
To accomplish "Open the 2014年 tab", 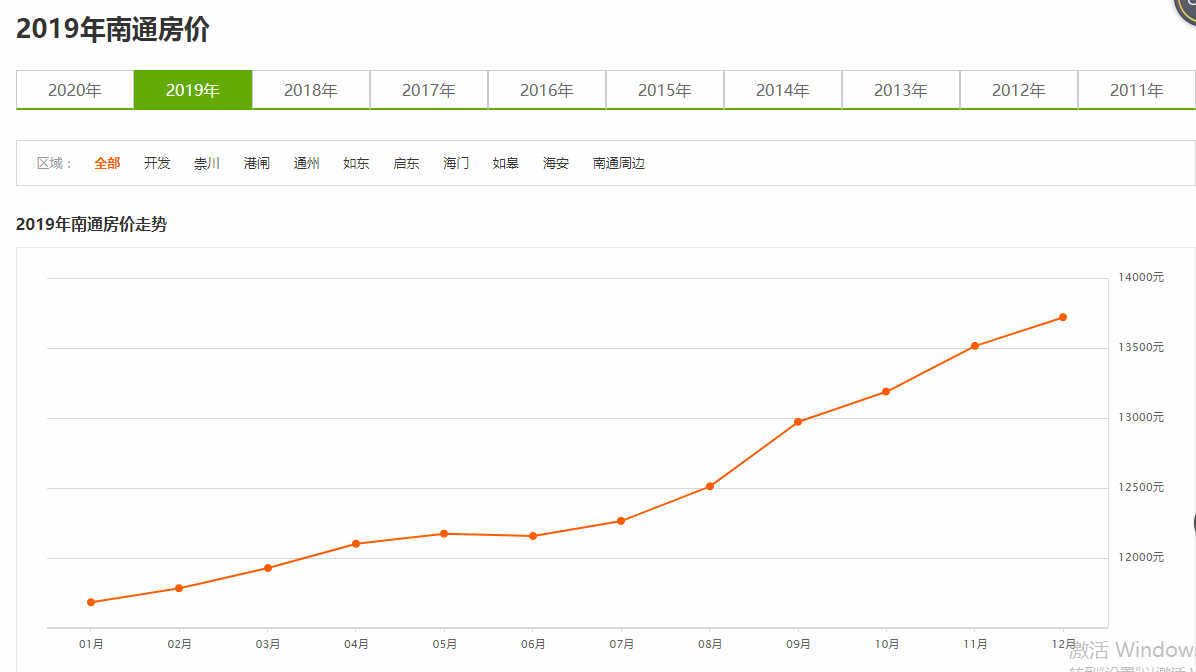I will 783,89.
